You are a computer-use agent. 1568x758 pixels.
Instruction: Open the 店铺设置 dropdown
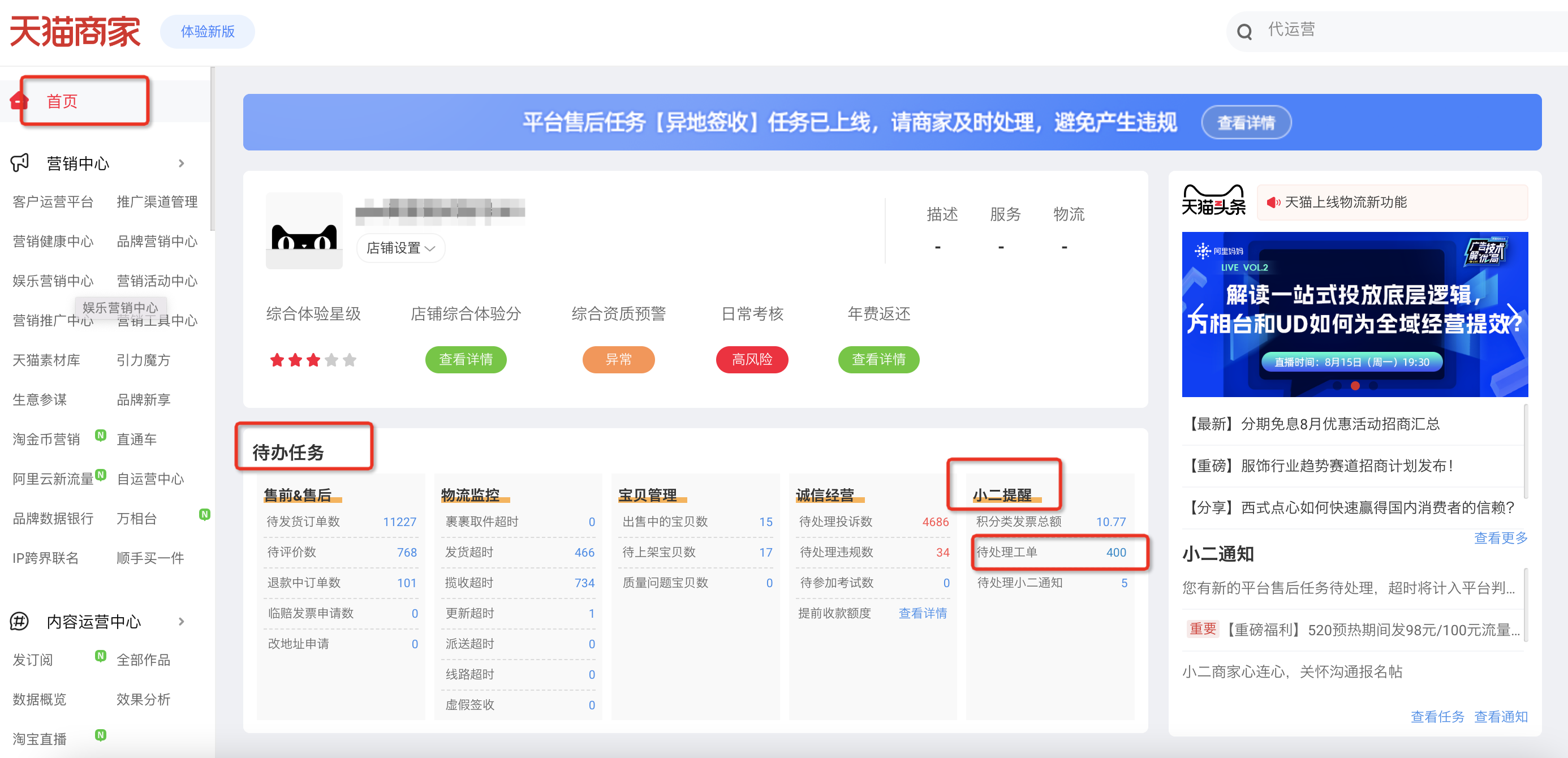(400, 248)
